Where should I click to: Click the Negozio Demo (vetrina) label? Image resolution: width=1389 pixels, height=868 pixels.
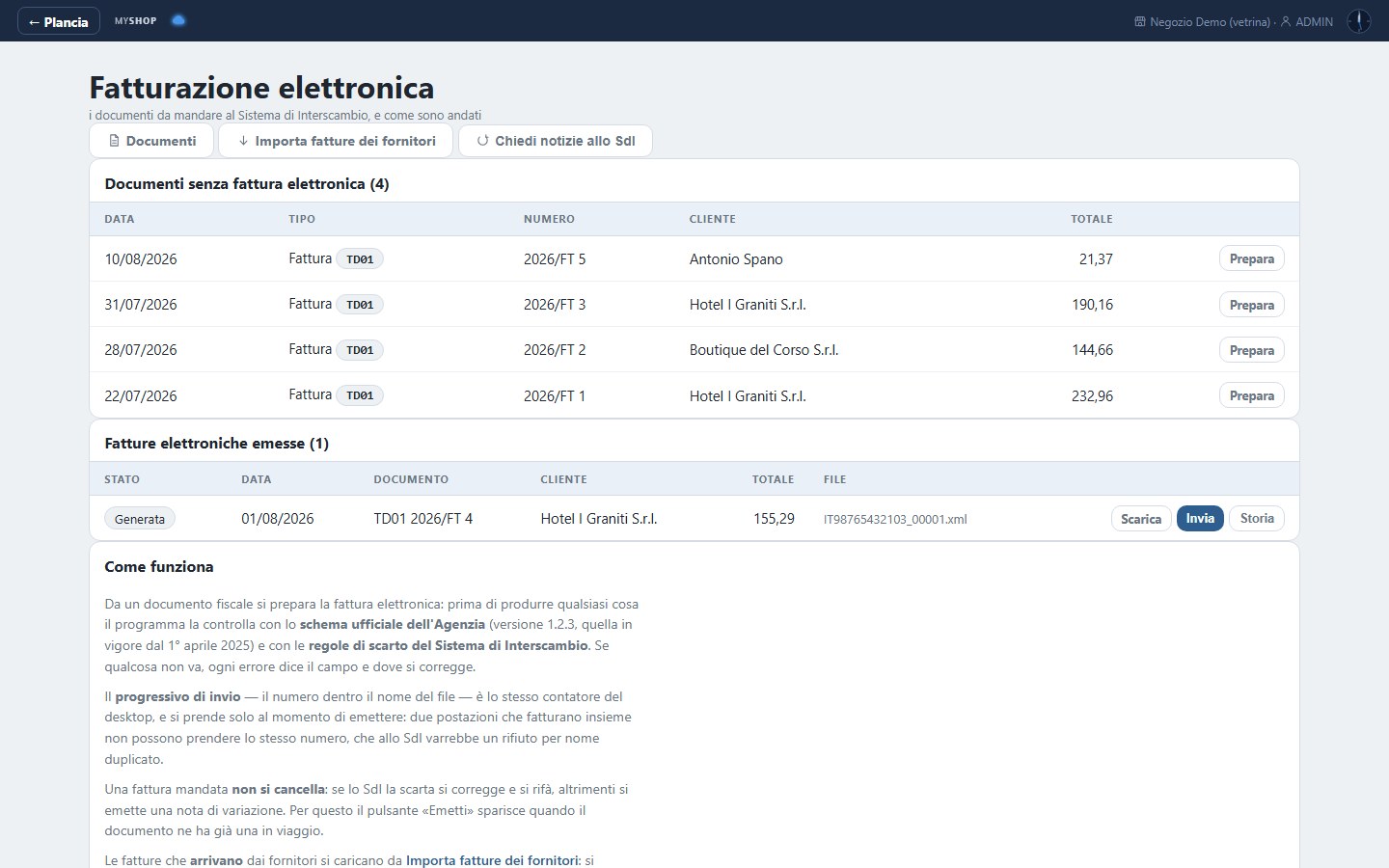[x=1210, y=21]
